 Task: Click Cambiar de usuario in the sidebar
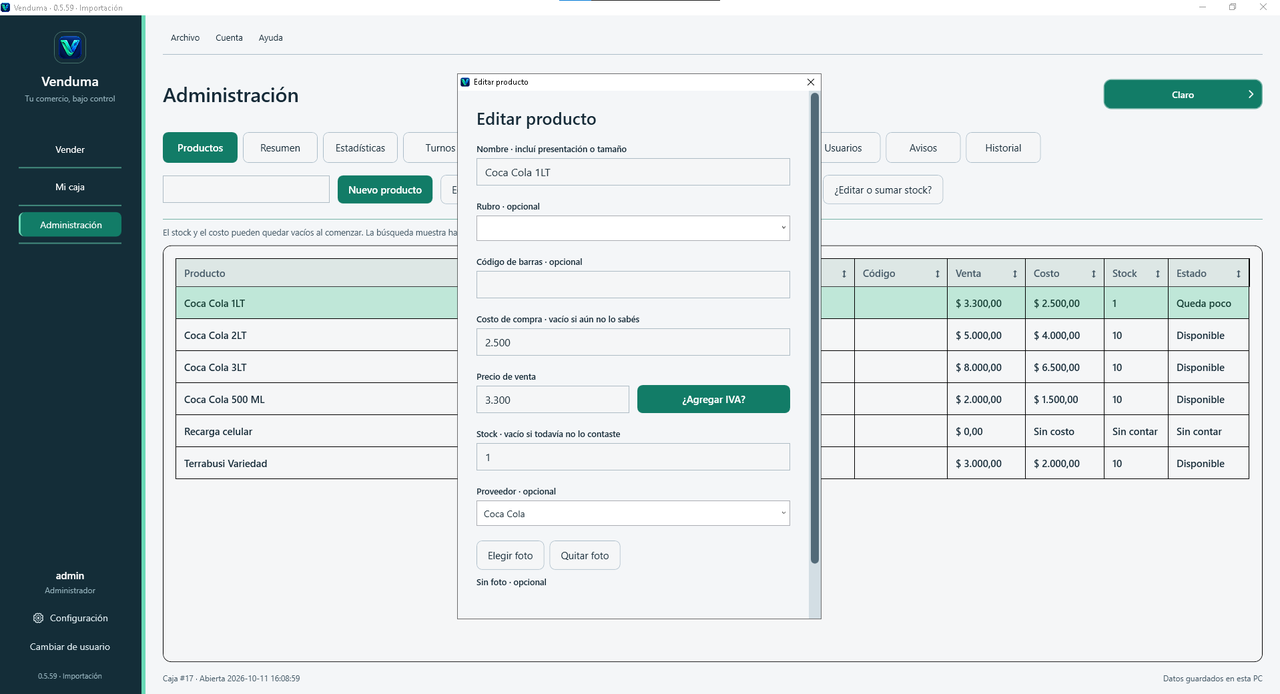(x=70, y=647)
